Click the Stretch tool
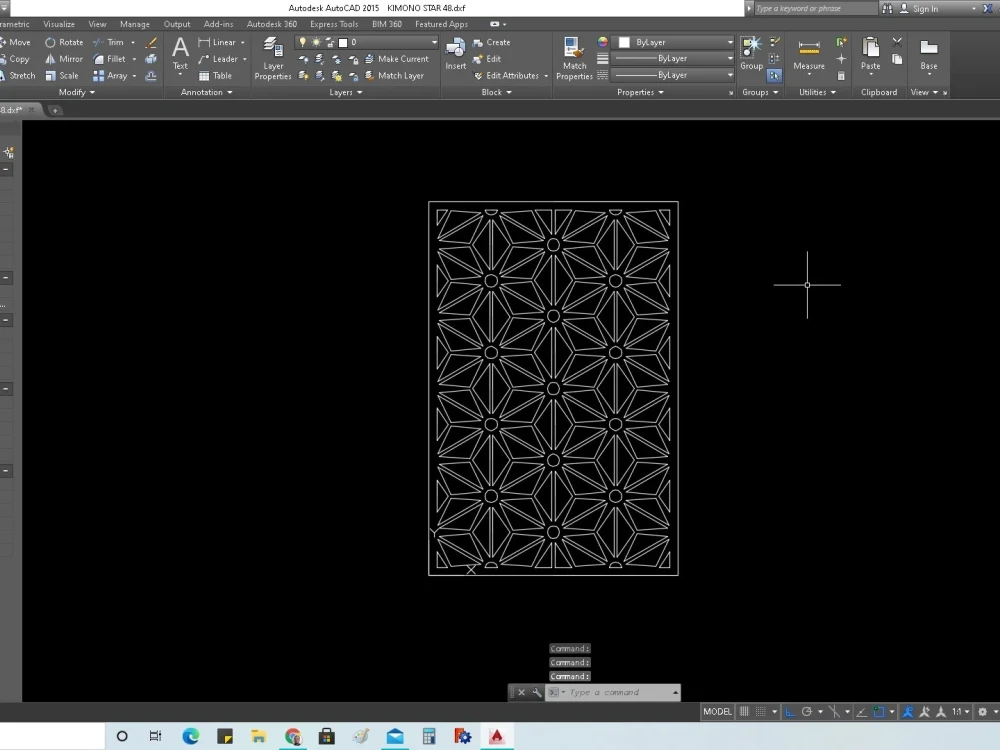 coord(18,75)
